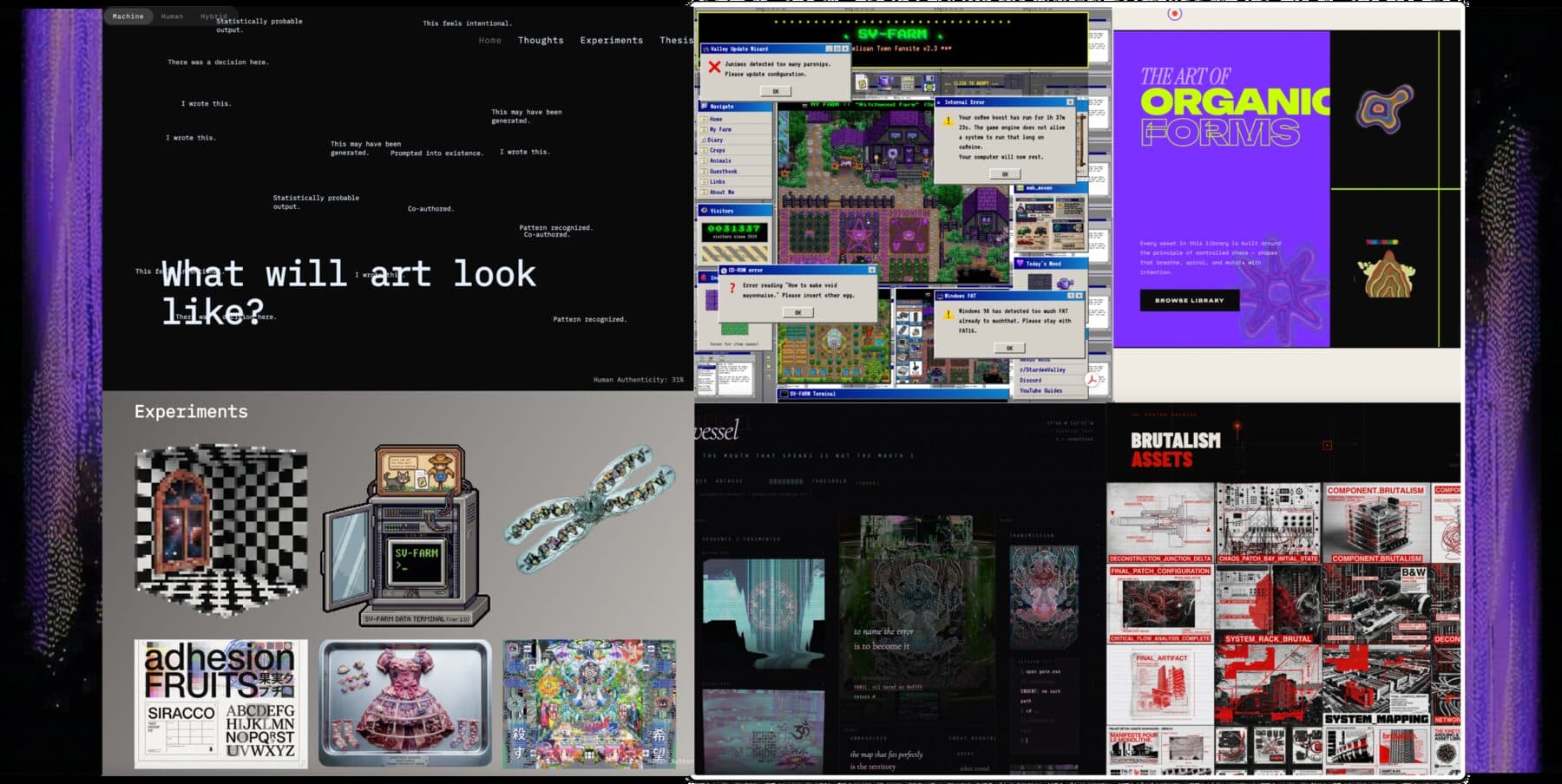The height and width of the screenshot is (784, 1562).
Task: Click the vessel logo
Action: coord(716,430)
